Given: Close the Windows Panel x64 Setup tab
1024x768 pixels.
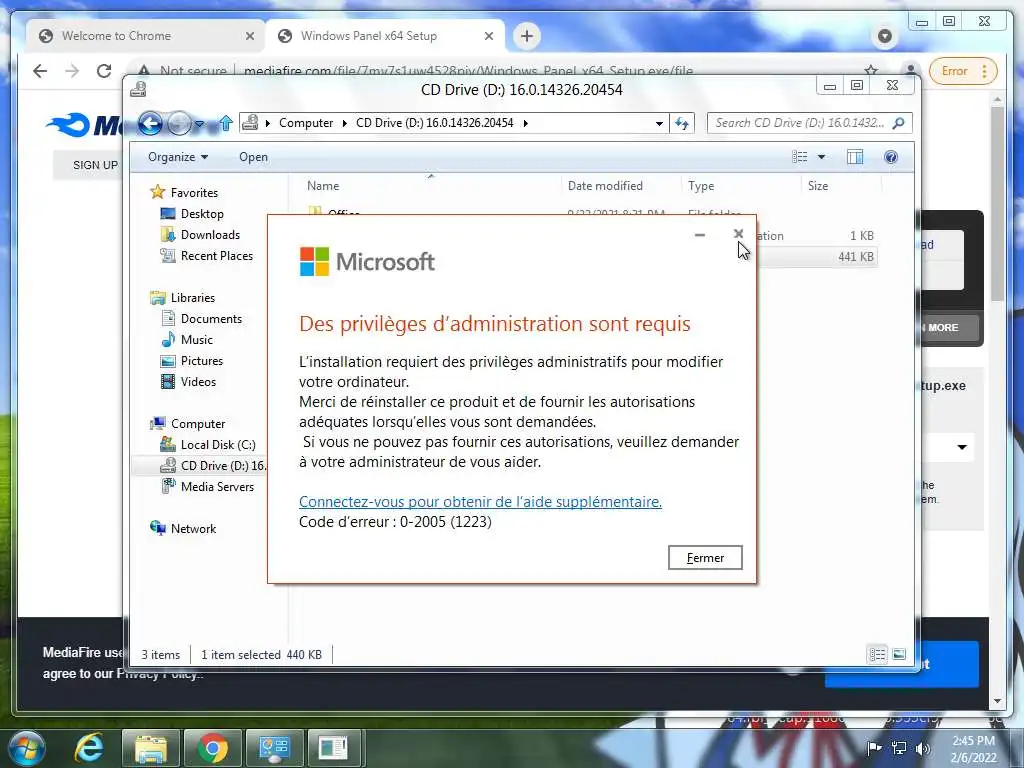Looking at the screenshot, I should tap(488, 36).
